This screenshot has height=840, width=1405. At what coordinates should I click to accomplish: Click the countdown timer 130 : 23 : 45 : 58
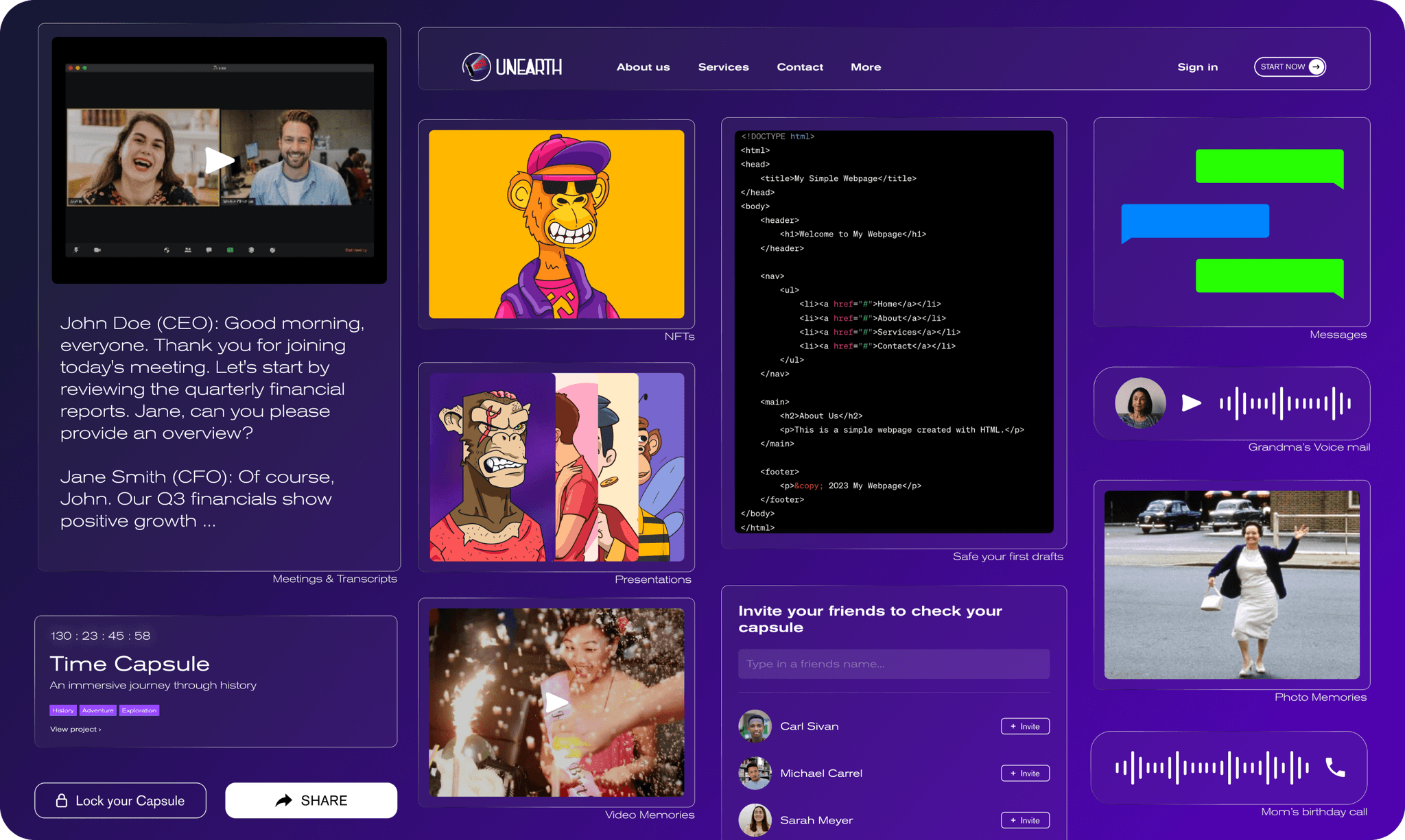[x=100, y=636]
